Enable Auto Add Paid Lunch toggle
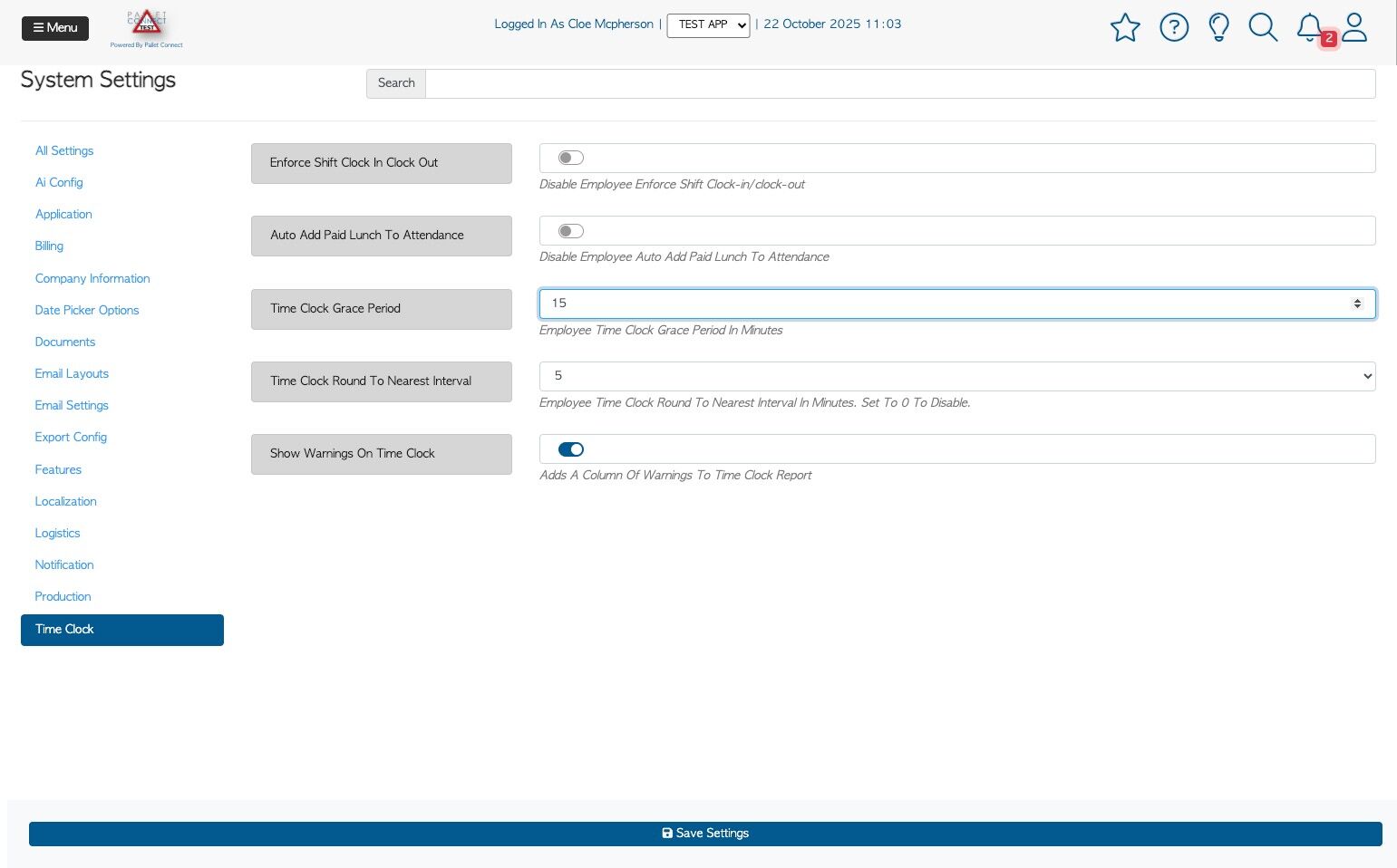This screenshot has height=868, width=1397. pyautogui.click(x=571, y=231)
